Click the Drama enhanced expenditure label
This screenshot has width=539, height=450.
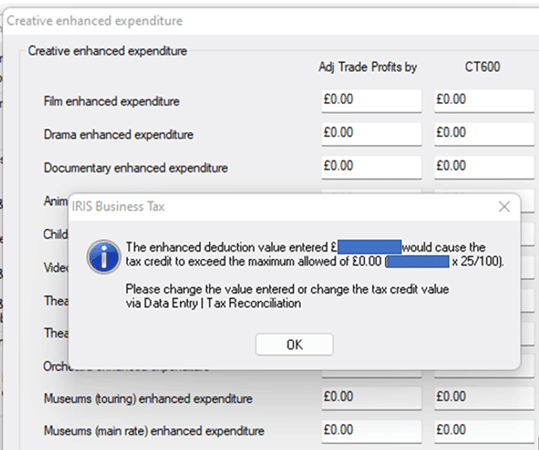(118, 134)
